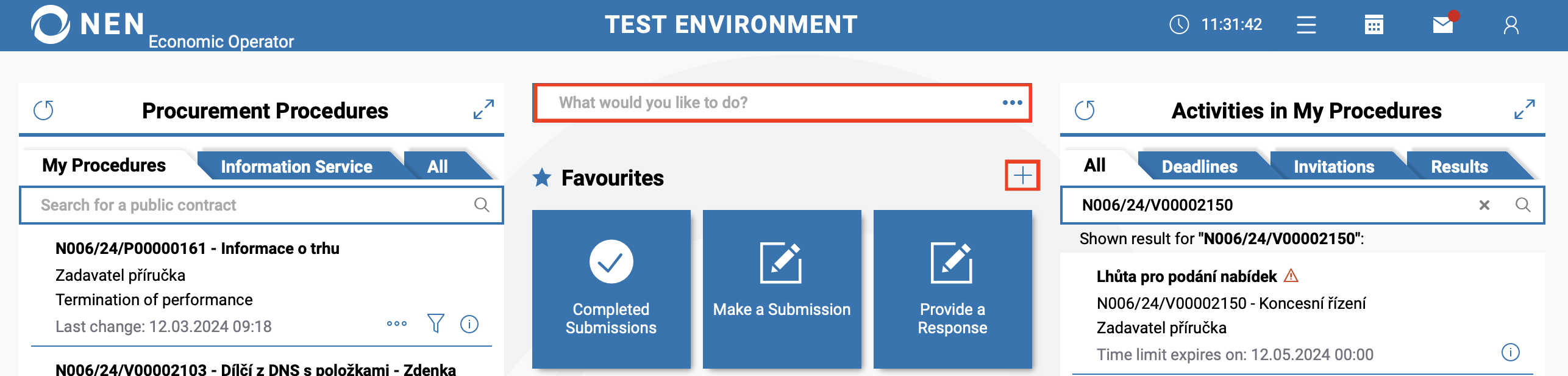
Task: Open the calendar icon in header
Action: pyautogui.click(x=1374, y=25)
